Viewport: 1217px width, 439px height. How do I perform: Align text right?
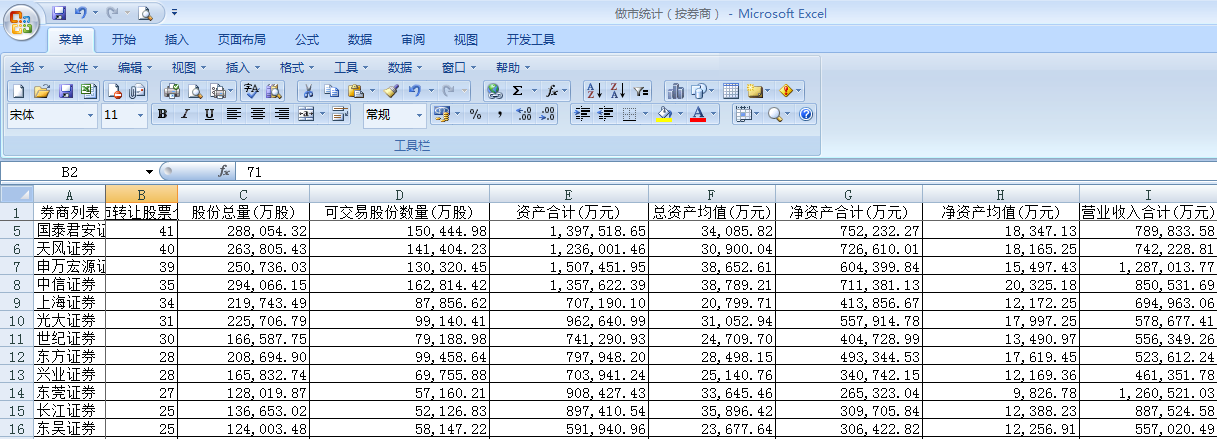click(x=281, y=114)
